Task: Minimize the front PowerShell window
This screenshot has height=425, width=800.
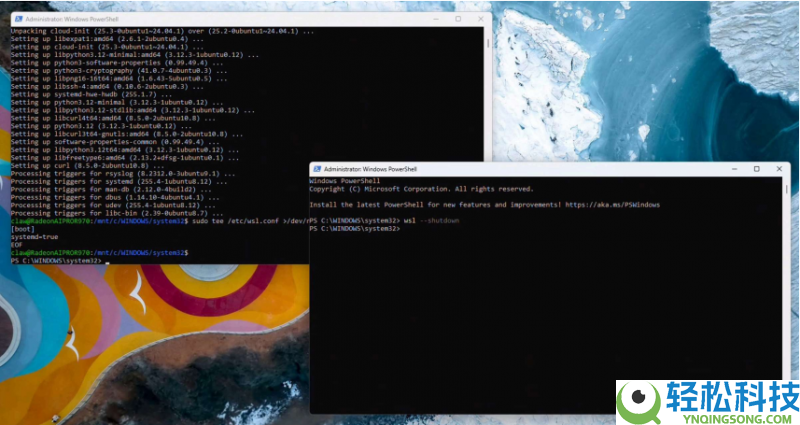Action: [x=735, y=169]
